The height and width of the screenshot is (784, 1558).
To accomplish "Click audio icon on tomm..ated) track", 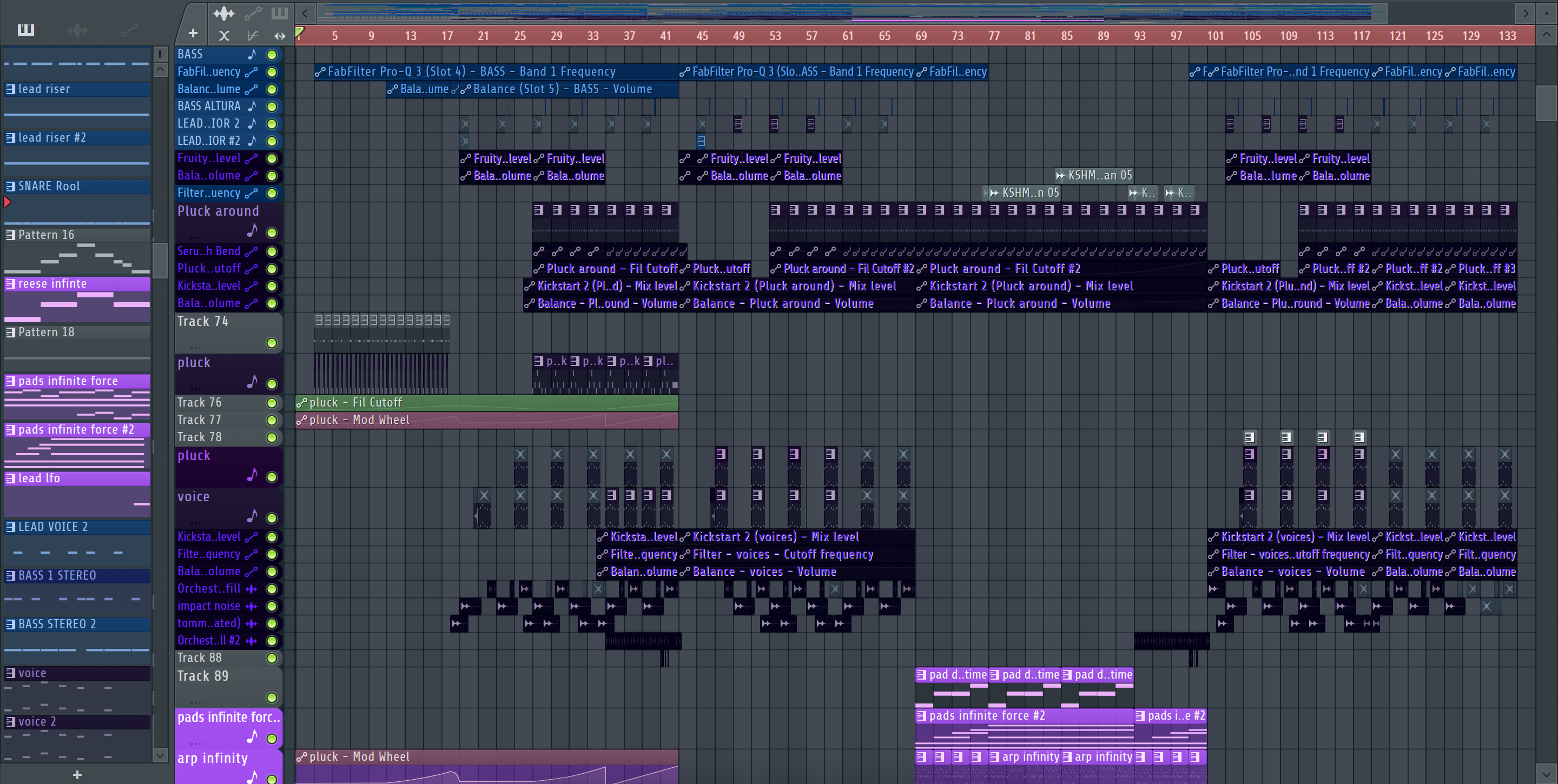I will pyautogui.click(x=251, y=623).
